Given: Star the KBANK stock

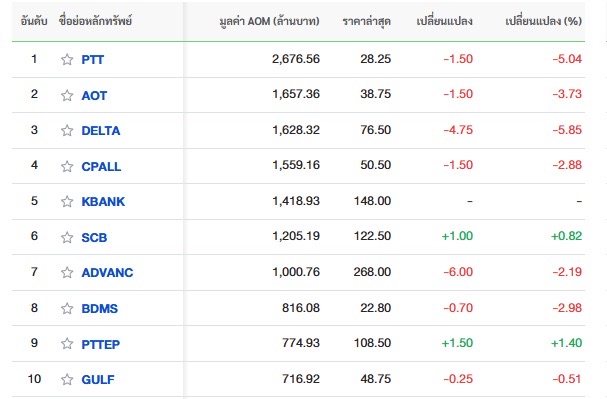Looking at the screenshot, I should (67, 202).
